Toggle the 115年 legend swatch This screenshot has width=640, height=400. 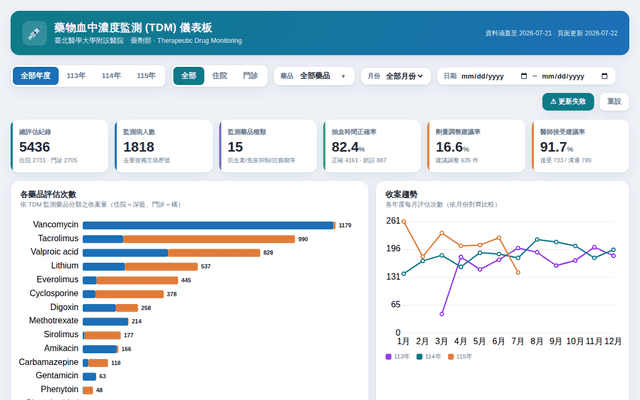pos(451,357)
